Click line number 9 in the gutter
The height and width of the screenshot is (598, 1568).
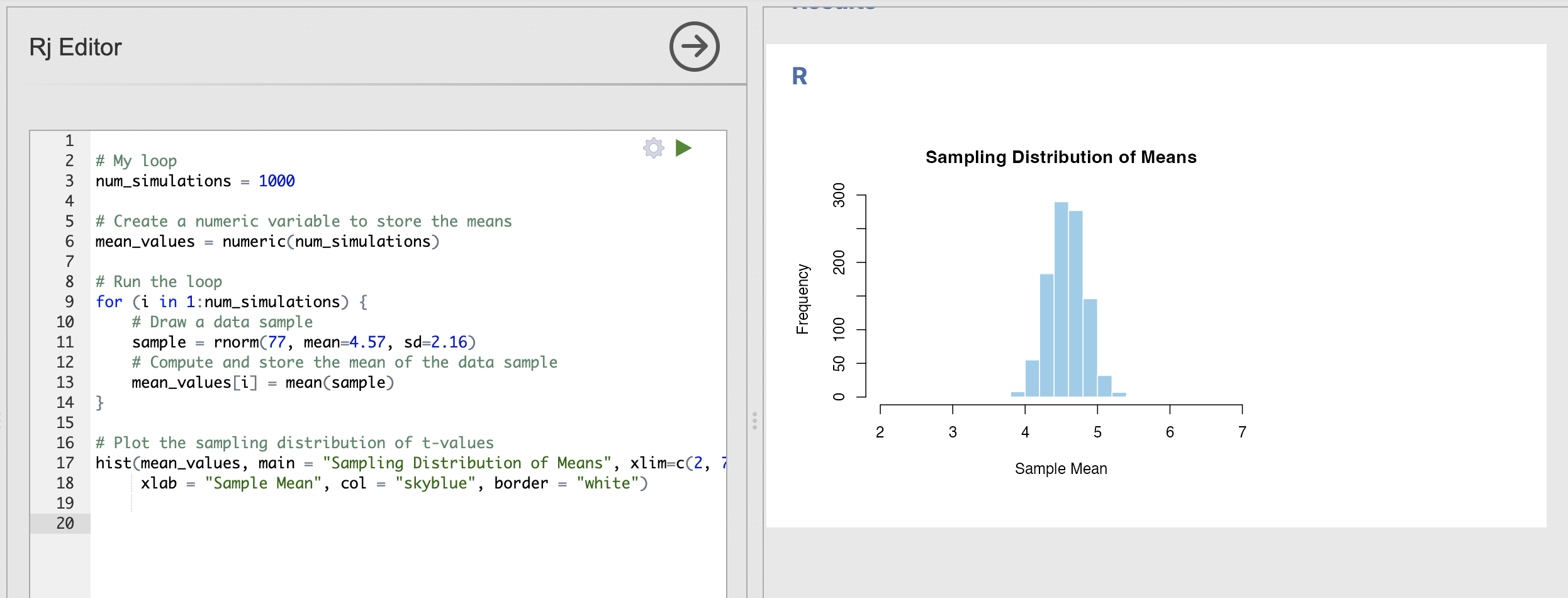tap(69, 302)
